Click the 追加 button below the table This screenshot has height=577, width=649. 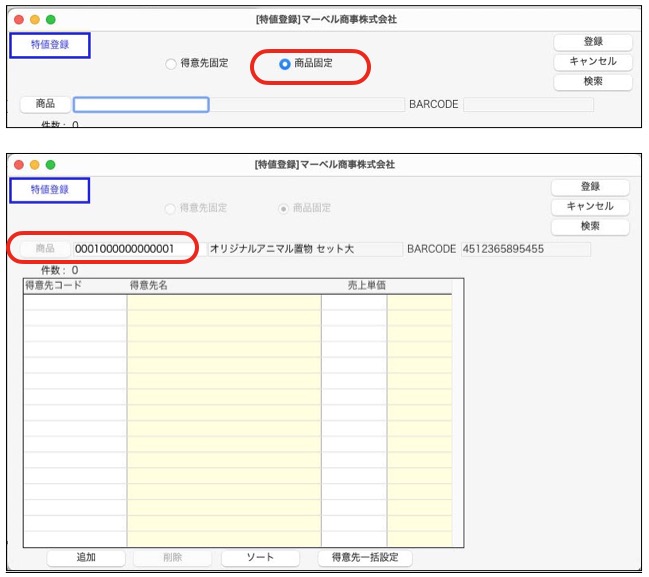[86, 557]
